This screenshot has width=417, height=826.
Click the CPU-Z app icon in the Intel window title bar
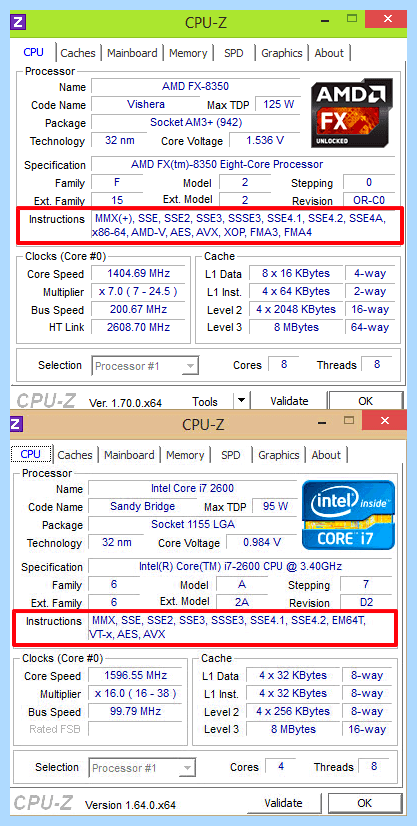pos(16,424)
